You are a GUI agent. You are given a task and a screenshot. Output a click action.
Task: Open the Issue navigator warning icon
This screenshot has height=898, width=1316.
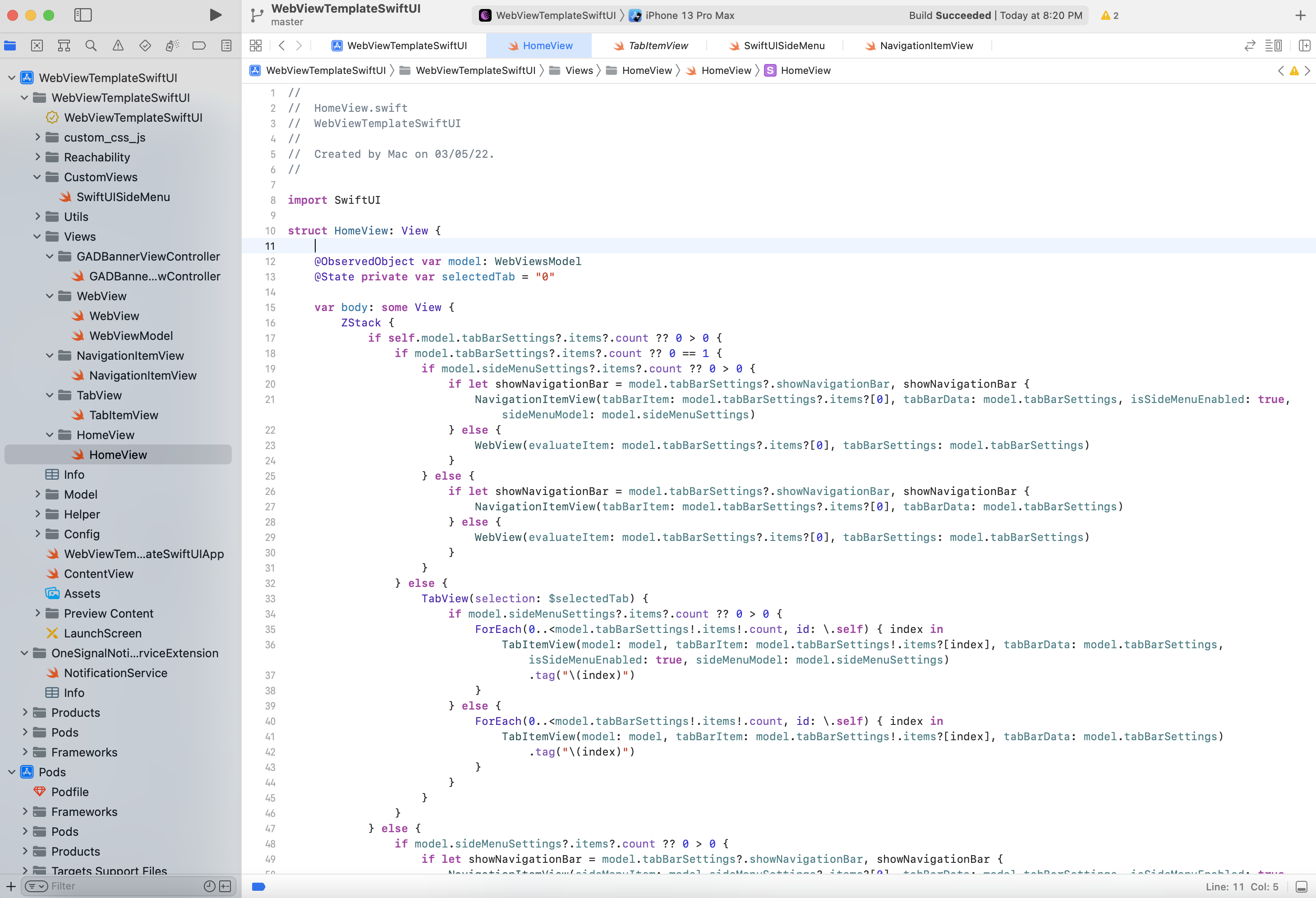coord(118,46)
